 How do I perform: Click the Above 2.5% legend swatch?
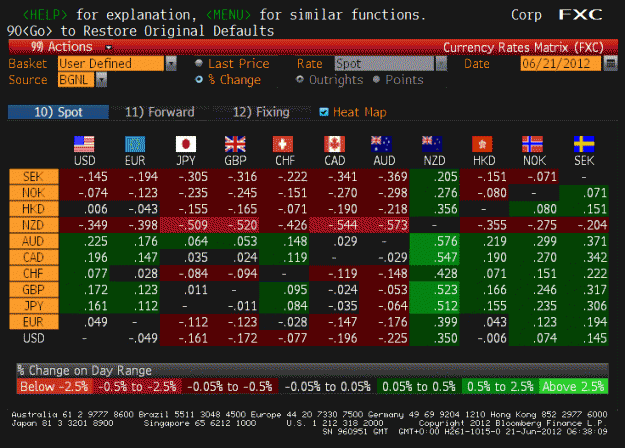pos(573,386)
